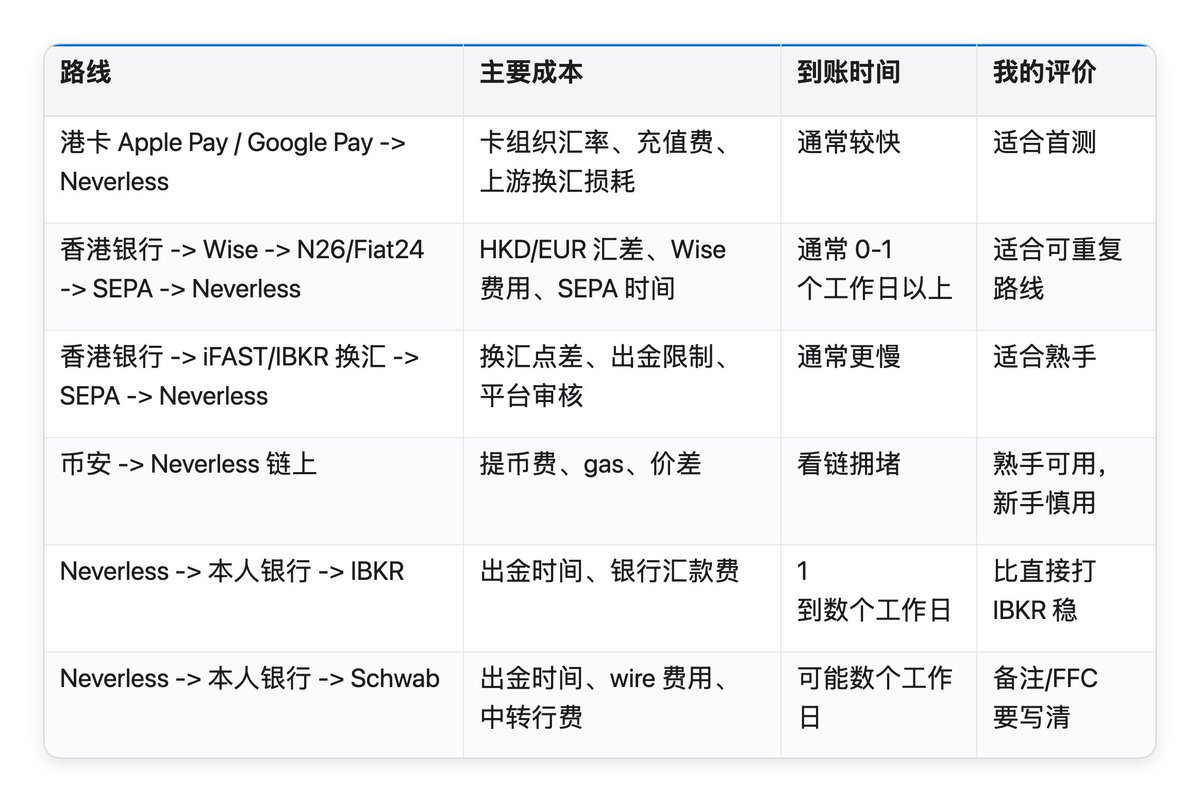The width and height of the screenshot is (1200, 802).
Task: Select the 本人银行 -> IBKR route cell
Action: tap(253, 597)
